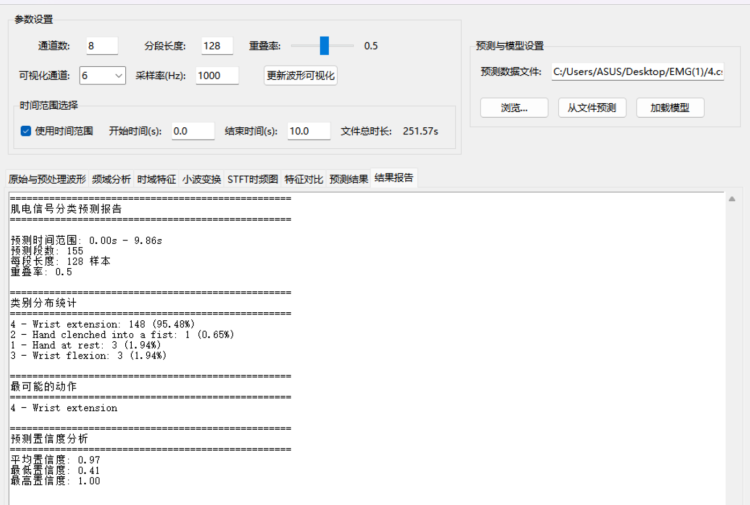Click the 更新波形可视化 button

[301, 75]
